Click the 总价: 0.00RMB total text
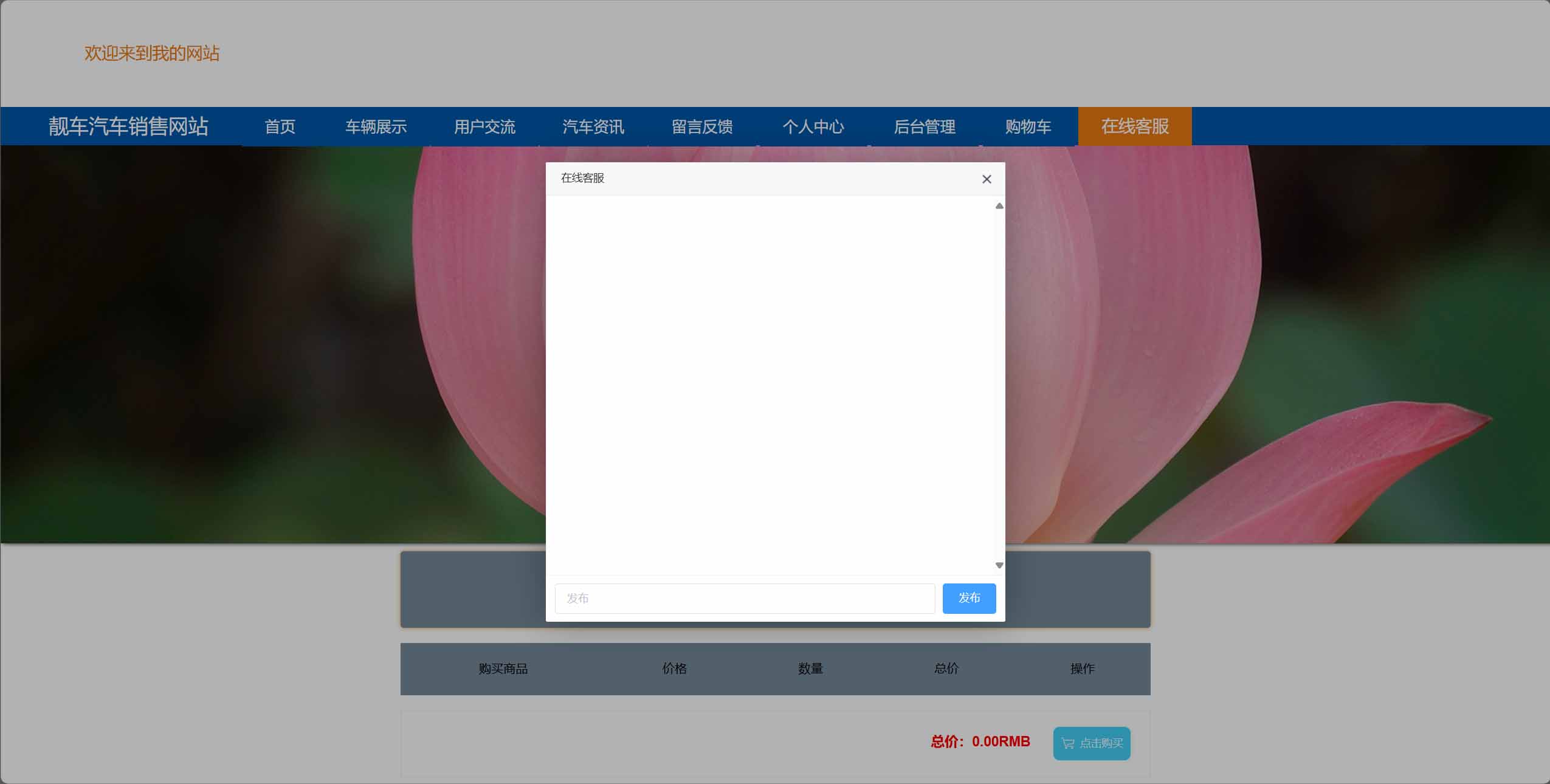 point(980,741)
